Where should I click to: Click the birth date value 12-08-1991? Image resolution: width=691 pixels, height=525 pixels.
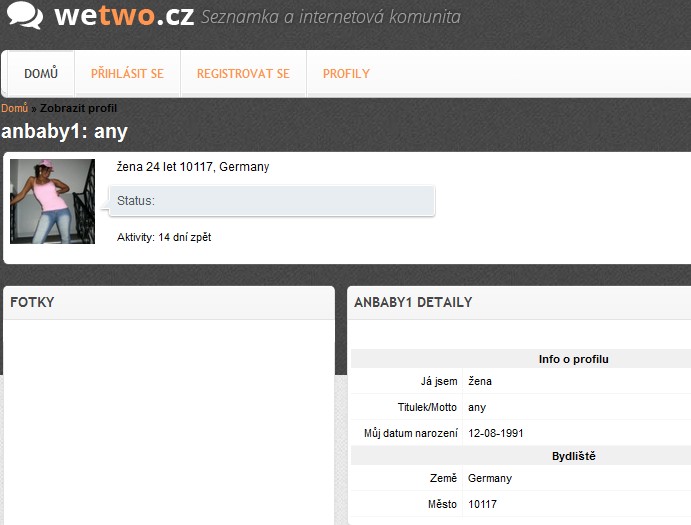pos(496,433)
